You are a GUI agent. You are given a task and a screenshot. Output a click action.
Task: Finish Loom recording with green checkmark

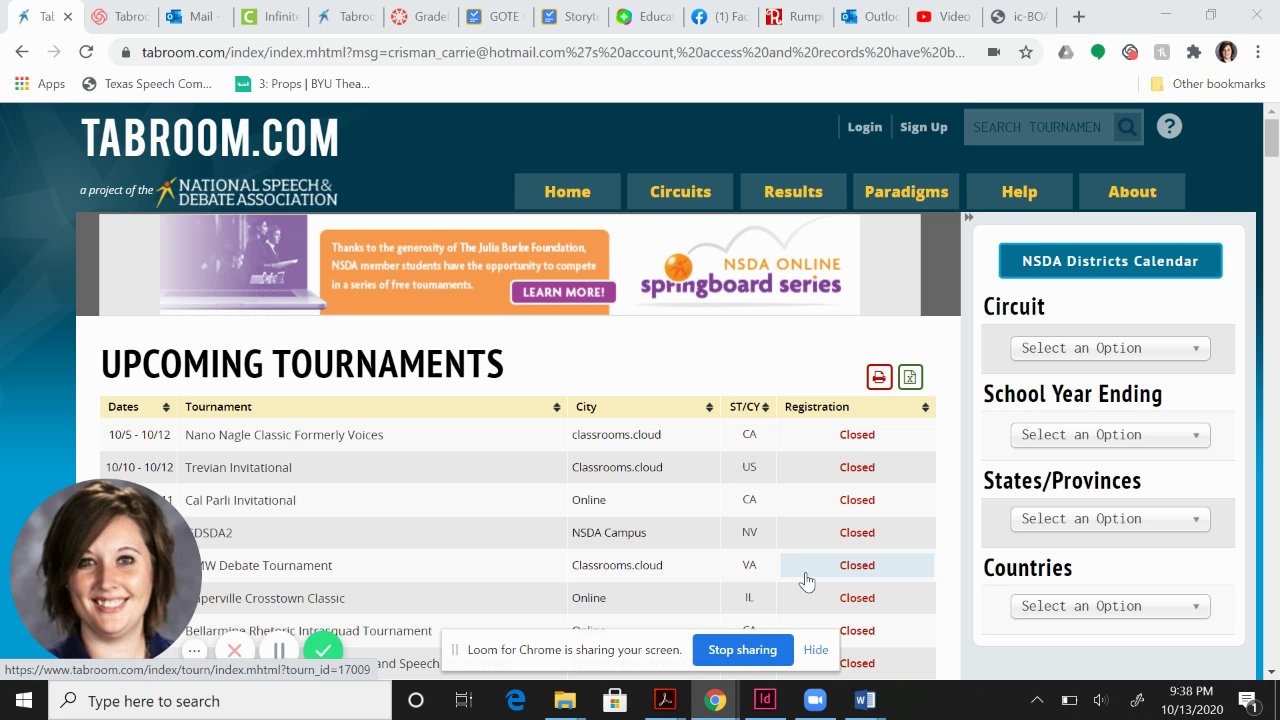322,650
